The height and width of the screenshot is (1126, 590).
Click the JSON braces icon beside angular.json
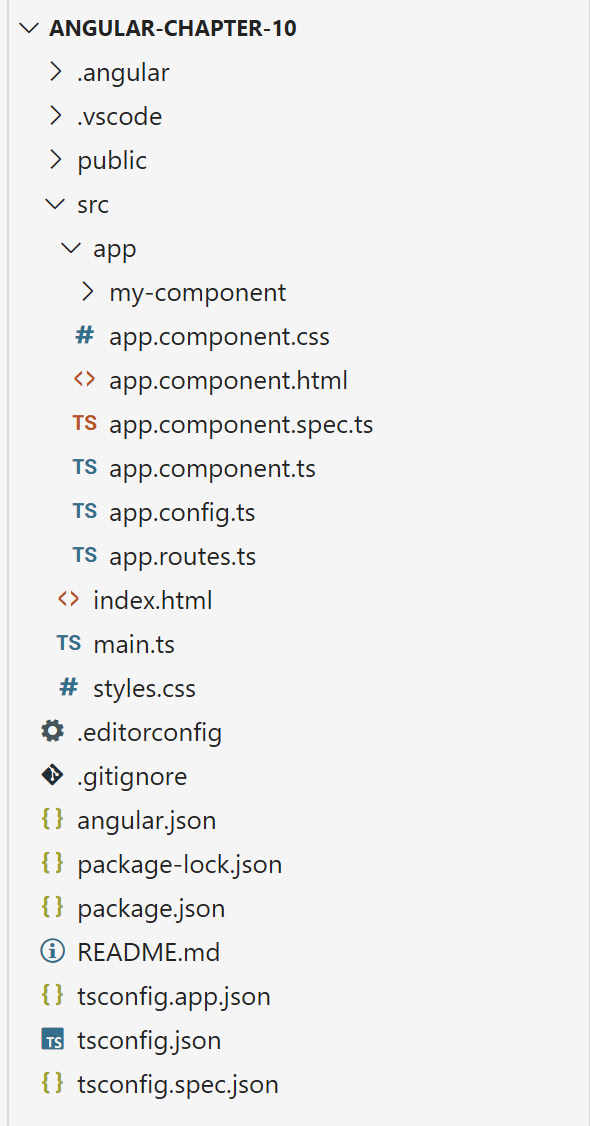[52, 819]
